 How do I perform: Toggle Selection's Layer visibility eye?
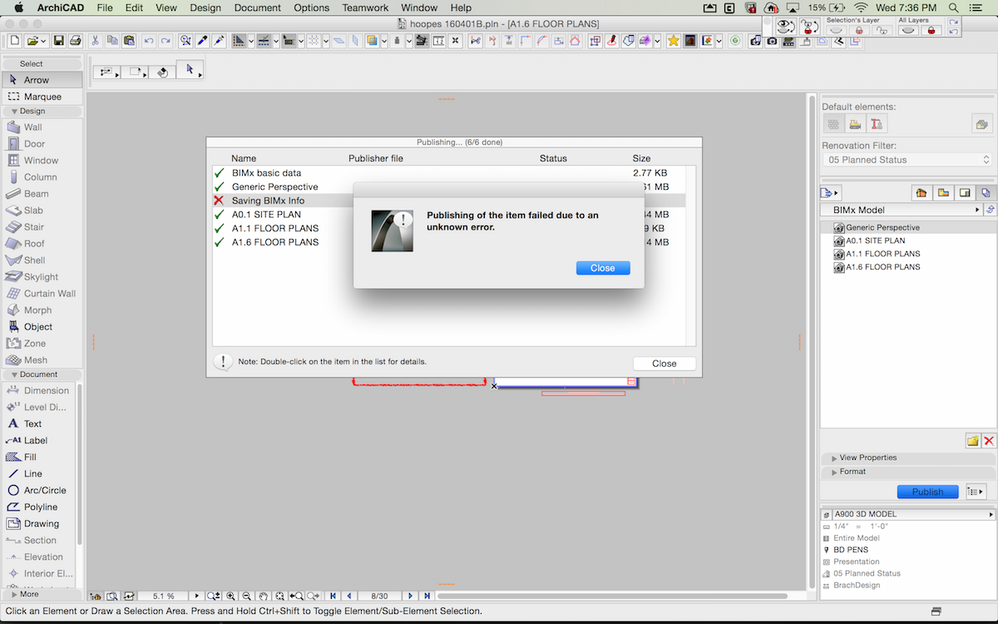[x=836, y=31]
